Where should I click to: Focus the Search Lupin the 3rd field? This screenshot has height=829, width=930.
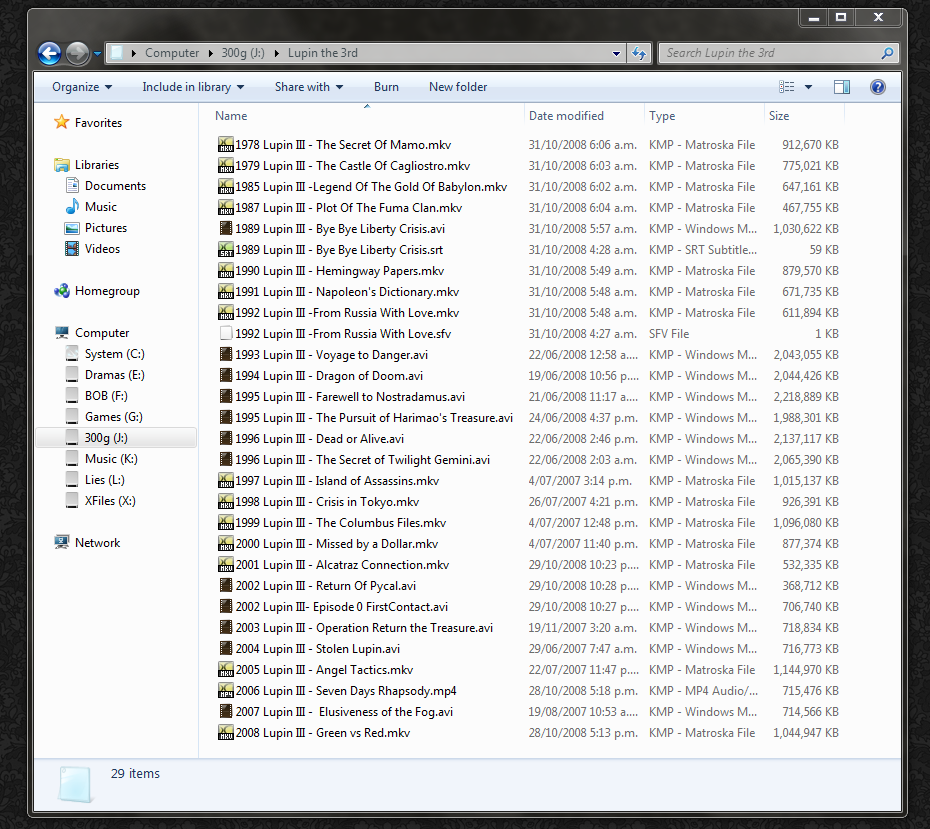pyautogui.click(x=779, y=53)
